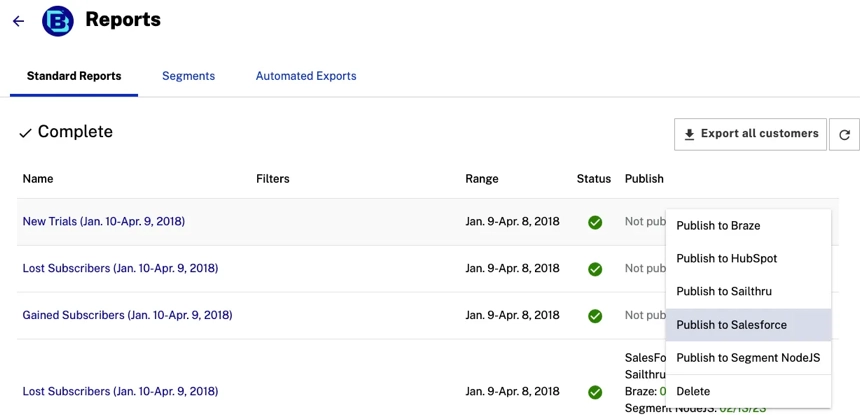
Task: Click the refresh icon button
Action: point(844,134)
